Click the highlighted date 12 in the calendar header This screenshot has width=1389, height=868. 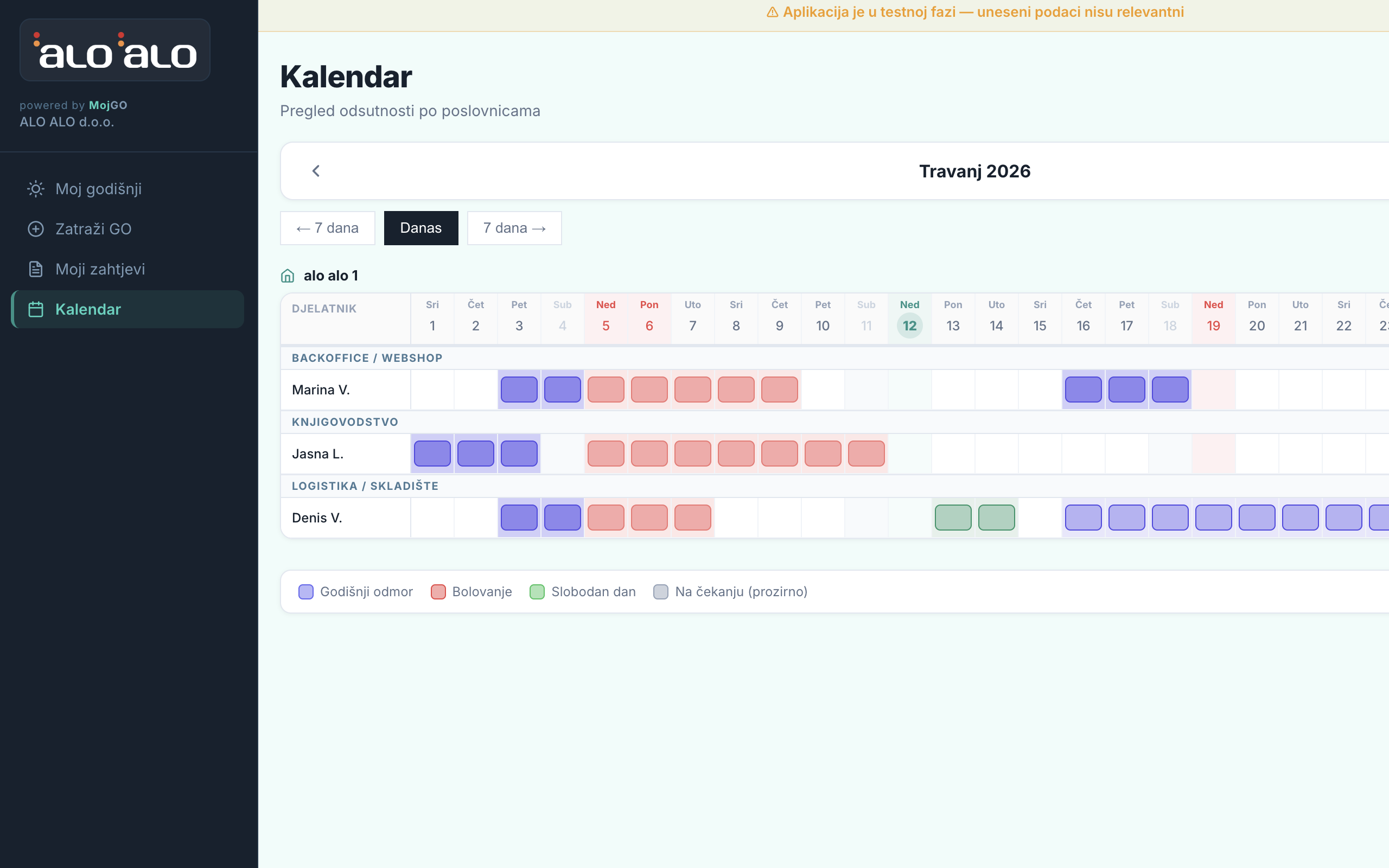[909, 325]
